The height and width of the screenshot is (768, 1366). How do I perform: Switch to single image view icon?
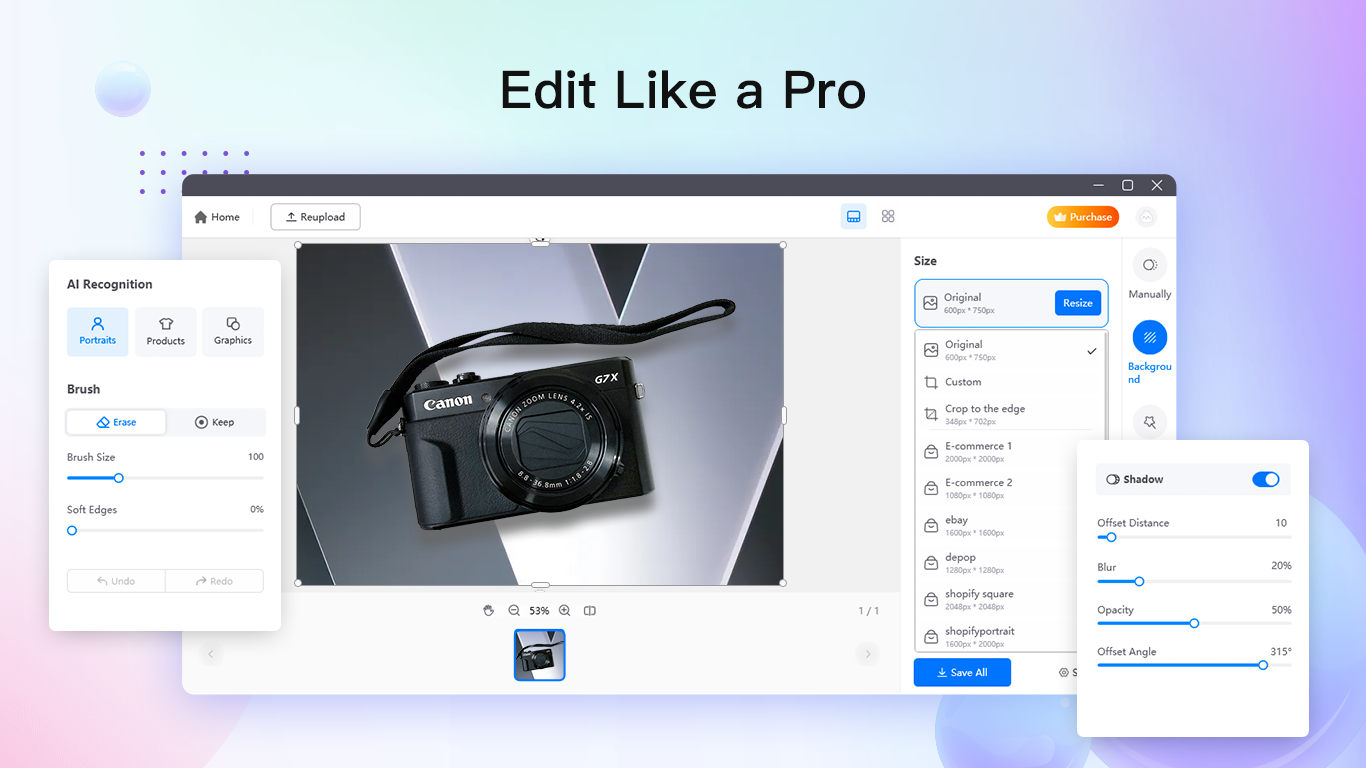[853, 216]
